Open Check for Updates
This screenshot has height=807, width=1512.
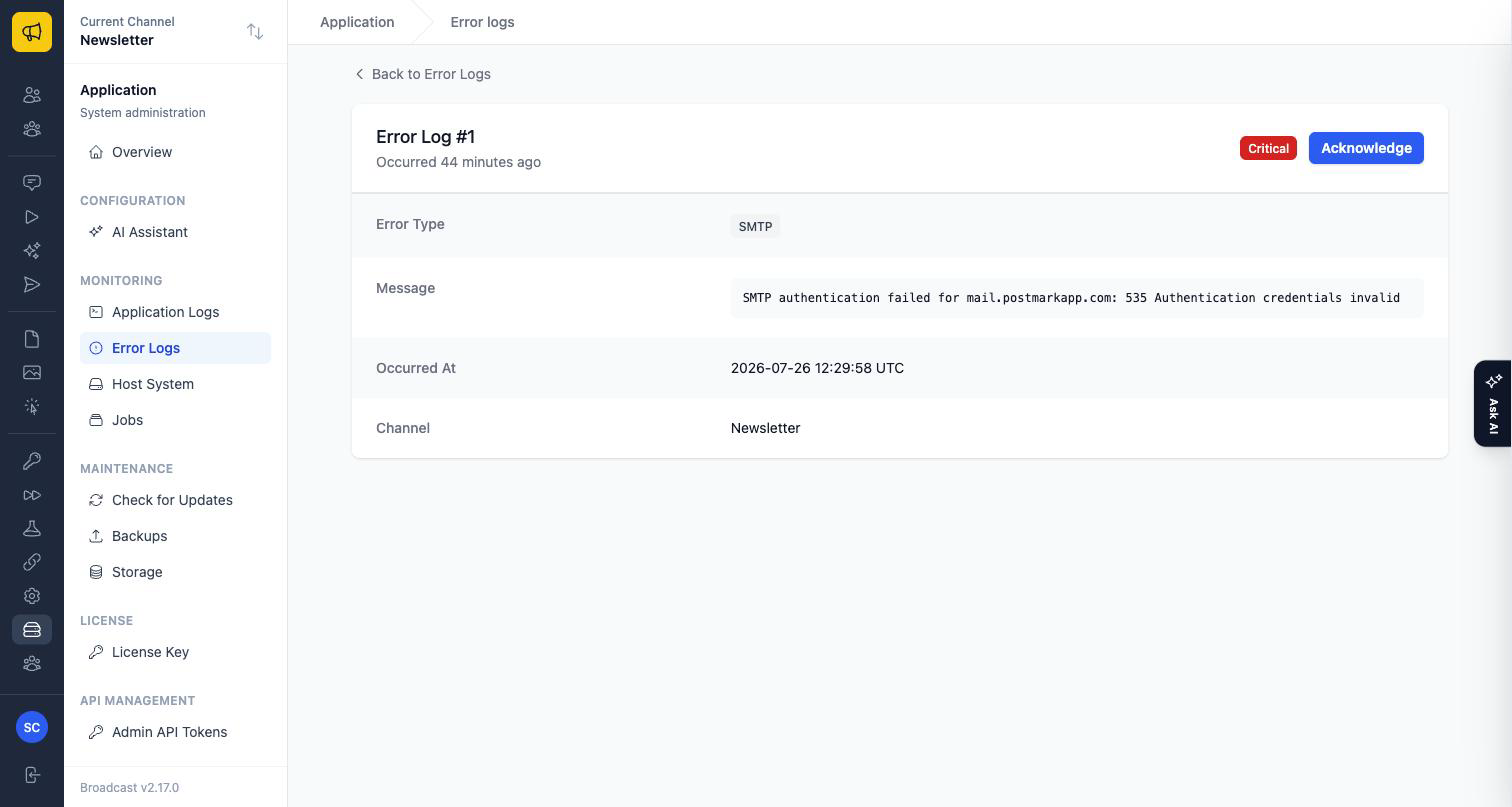pos(175,500)
